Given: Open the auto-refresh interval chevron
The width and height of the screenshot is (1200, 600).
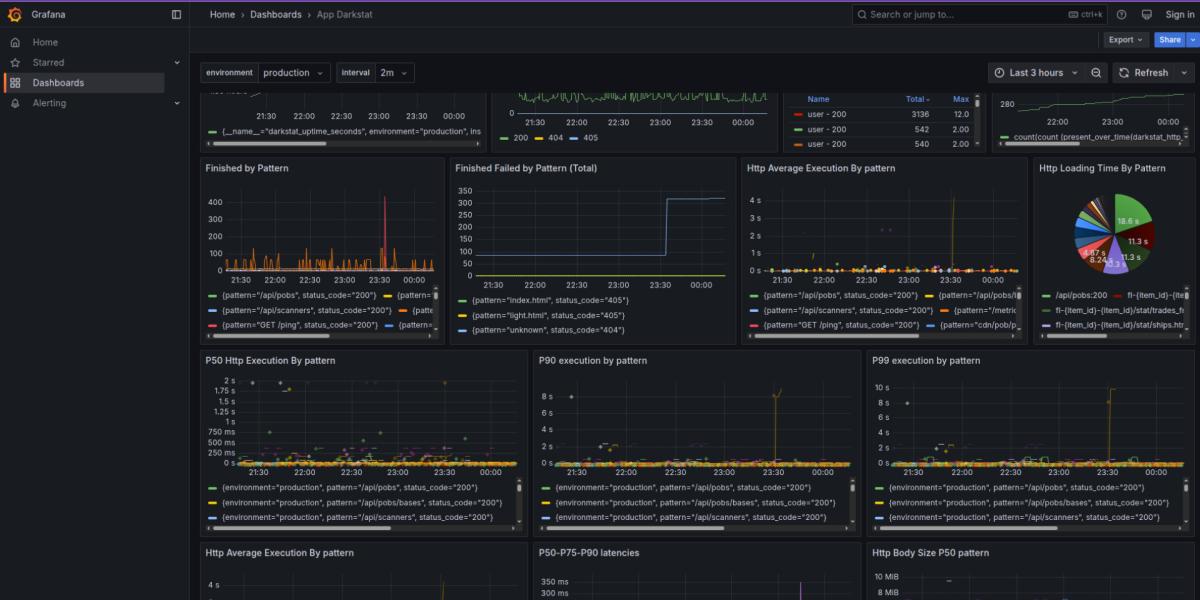Looking at the screenshot, I should coord(1185,72).
